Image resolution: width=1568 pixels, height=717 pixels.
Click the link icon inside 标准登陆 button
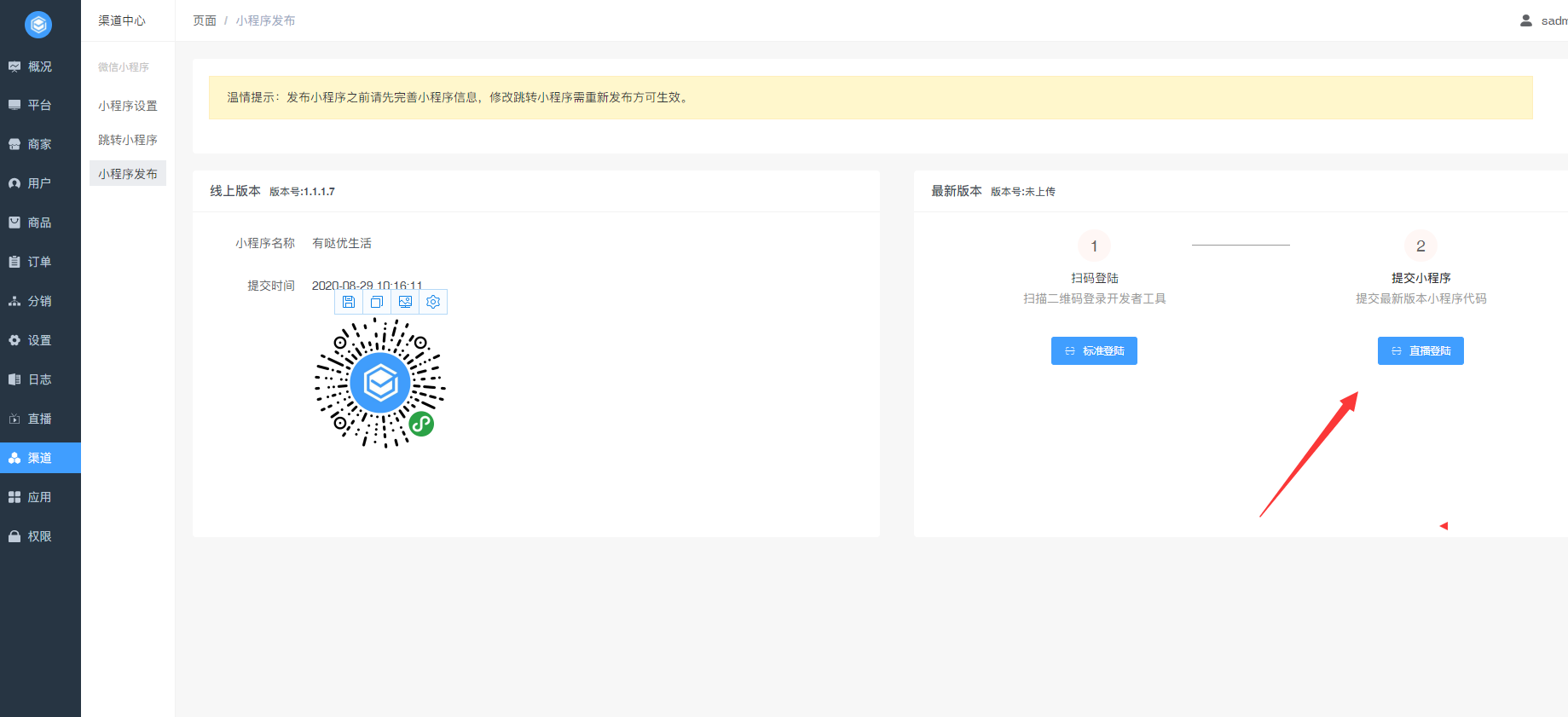1070,351
